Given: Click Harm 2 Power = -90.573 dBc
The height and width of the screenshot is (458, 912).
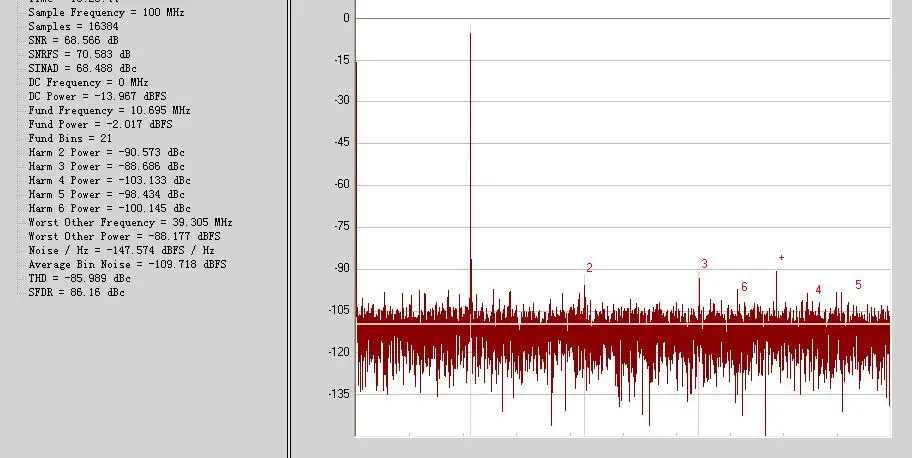Looking at the screenshot, I should click(106, 152).
